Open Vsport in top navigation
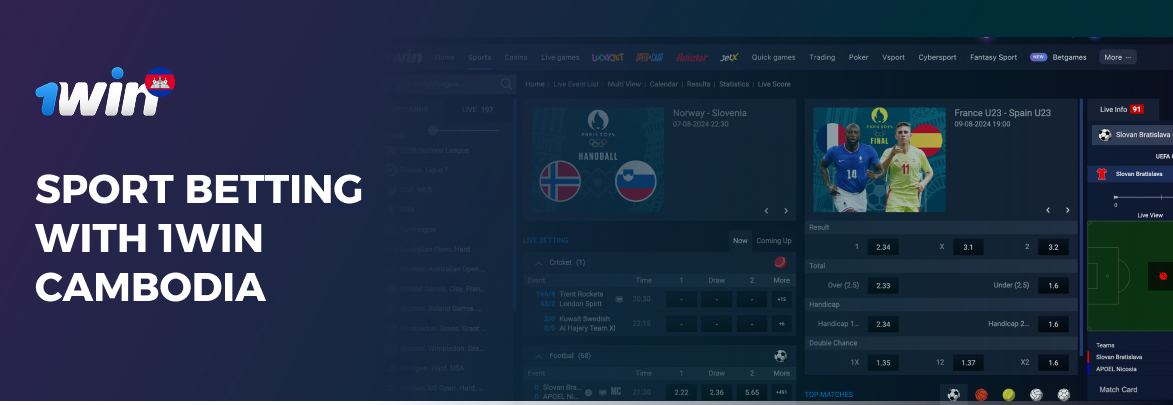This screenshot has width=1173, height=405. click(x=893, y=58)
